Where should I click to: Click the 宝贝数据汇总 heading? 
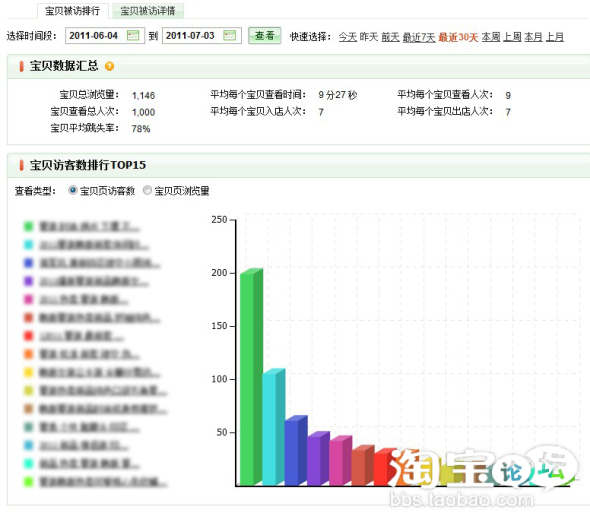tap(64, 66)
